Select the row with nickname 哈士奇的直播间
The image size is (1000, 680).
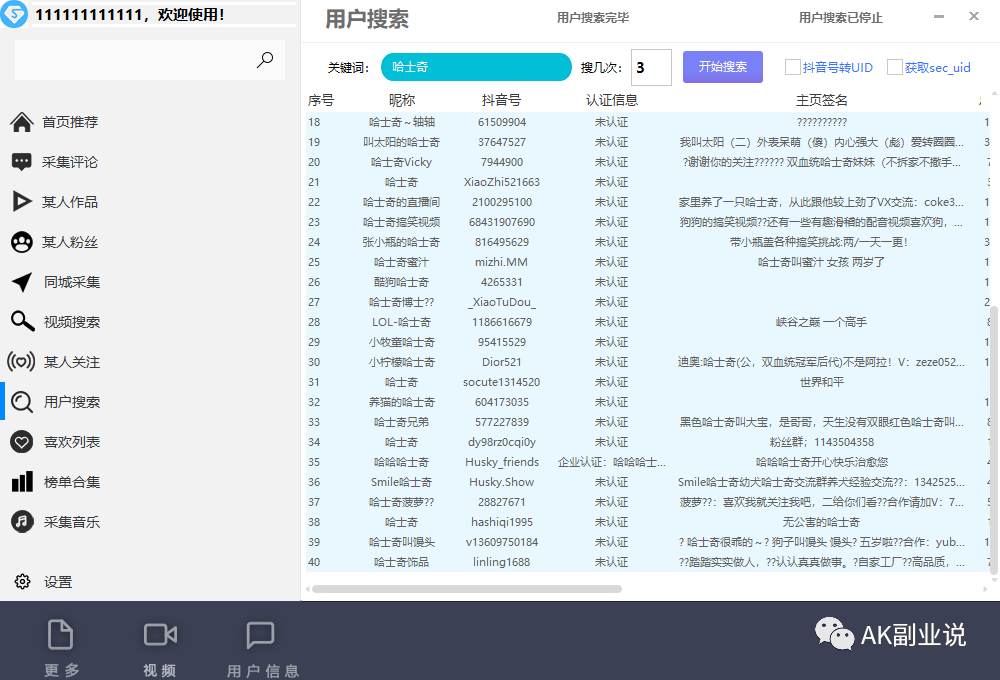[647, 202]
